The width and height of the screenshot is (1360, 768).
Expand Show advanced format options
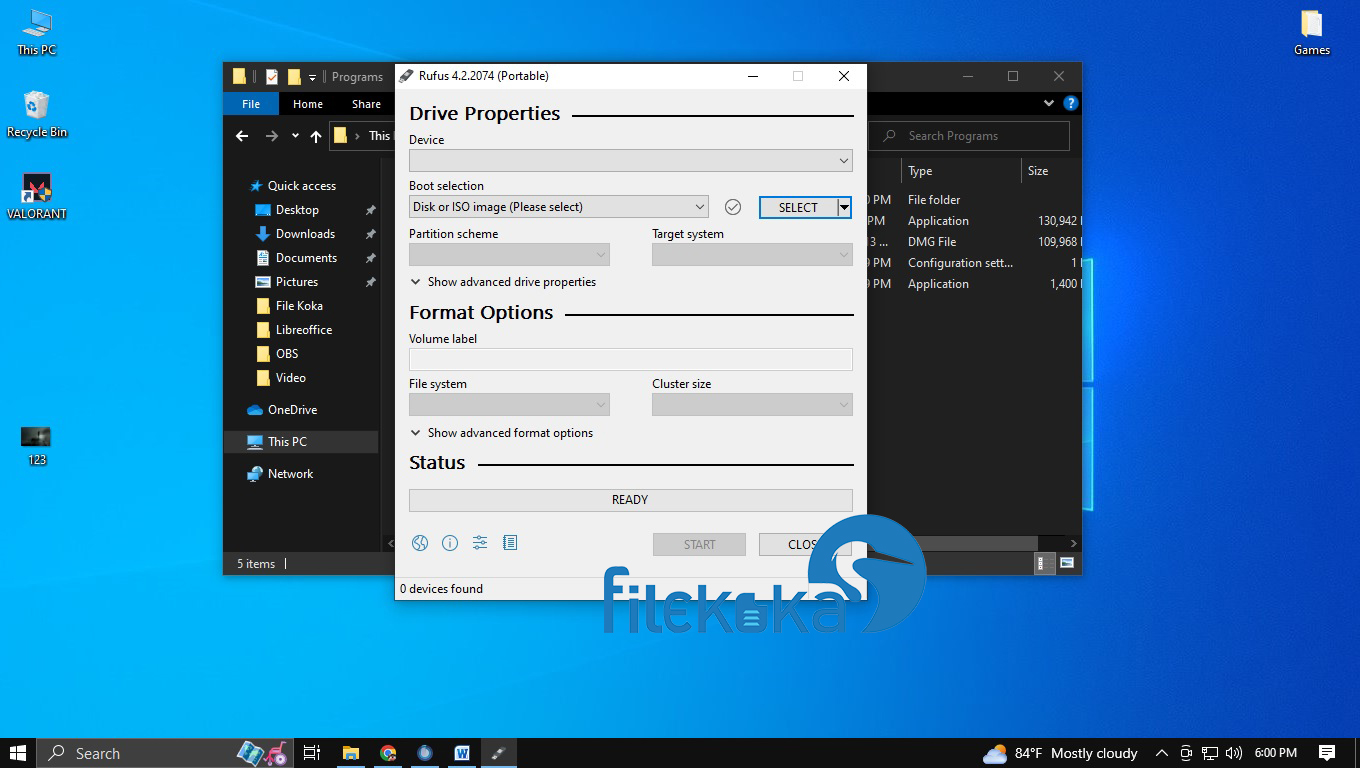coord(502,433)
